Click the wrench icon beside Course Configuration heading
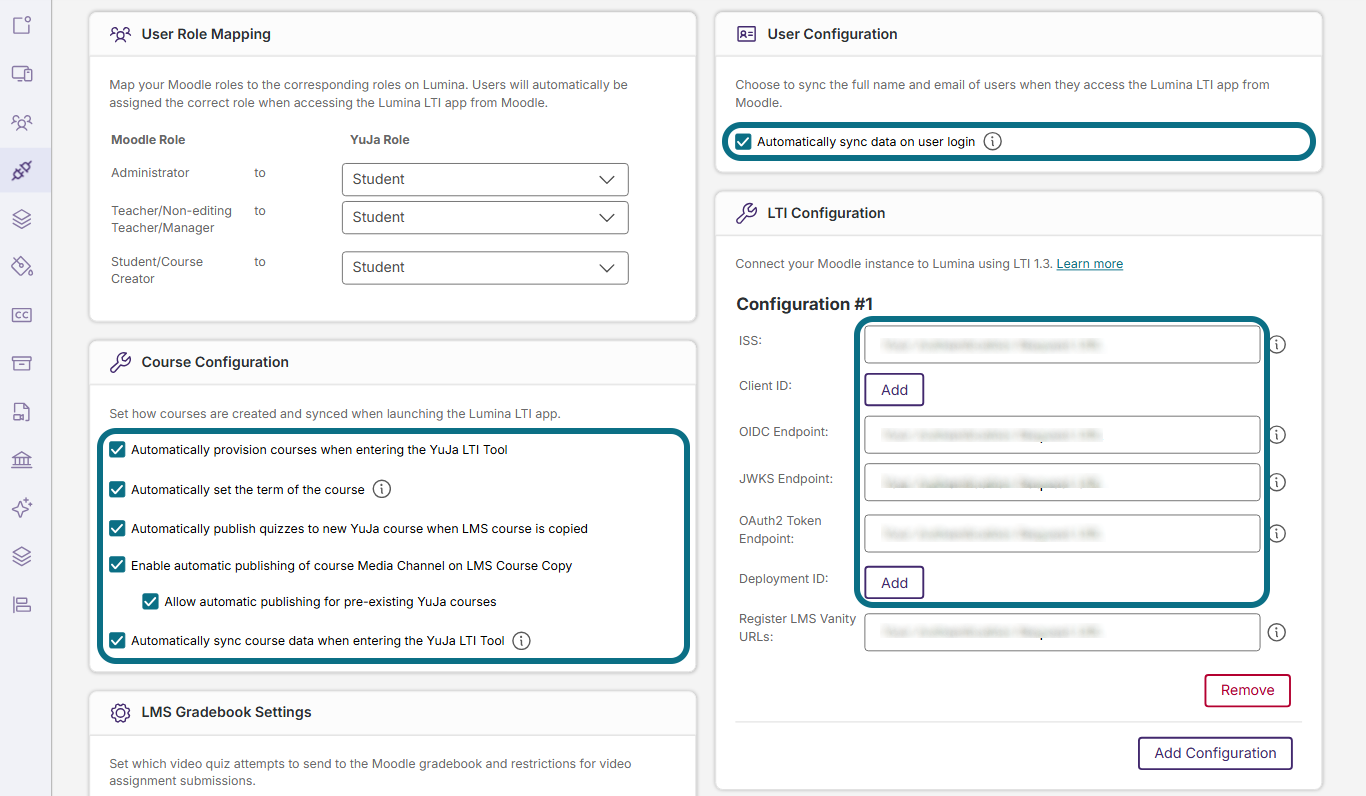Viewport: 1366px width, 796px height. click(121, 362)
